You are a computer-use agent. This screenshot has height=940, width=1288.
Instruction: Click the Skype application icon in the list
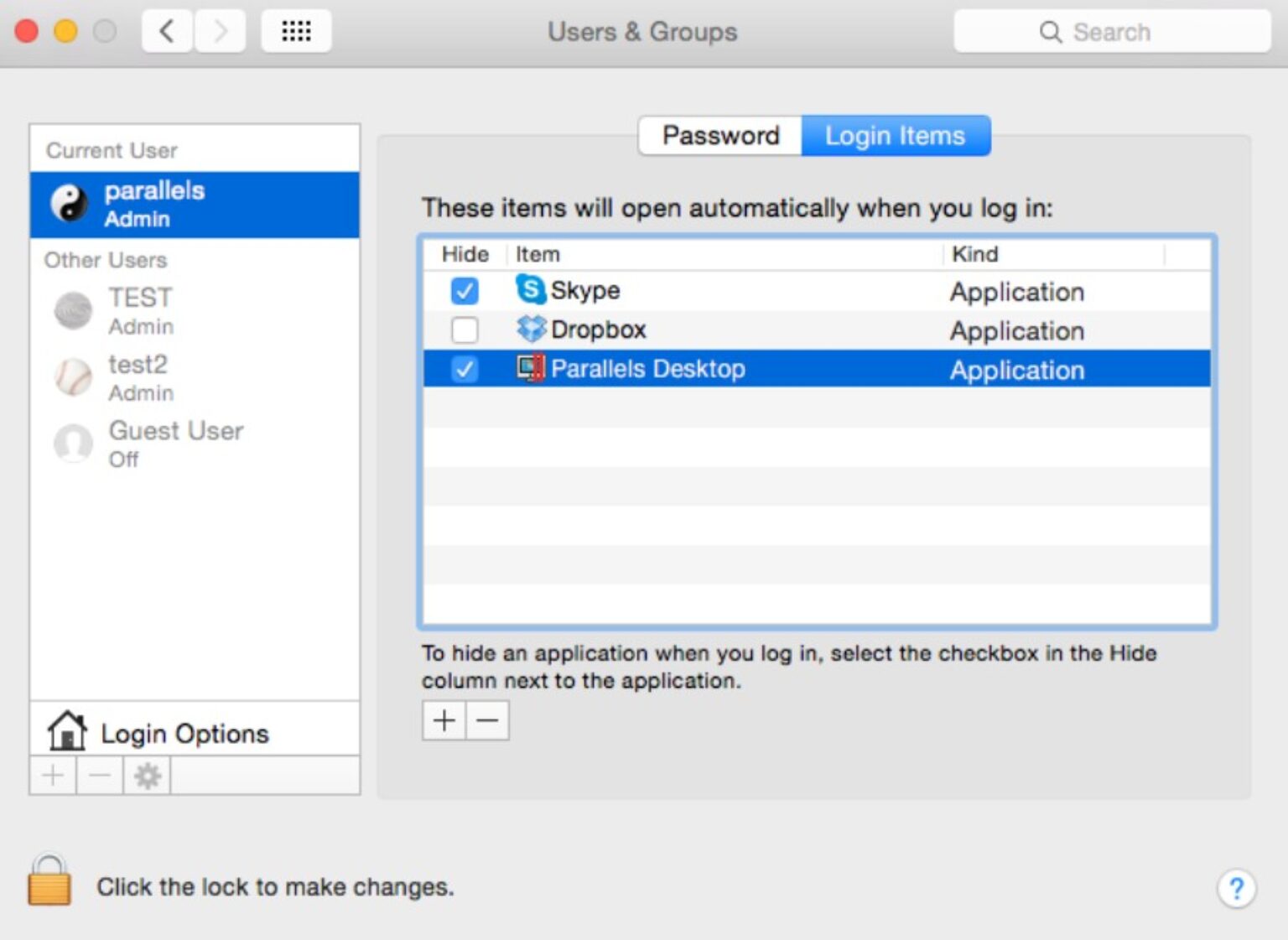point(532,291)
